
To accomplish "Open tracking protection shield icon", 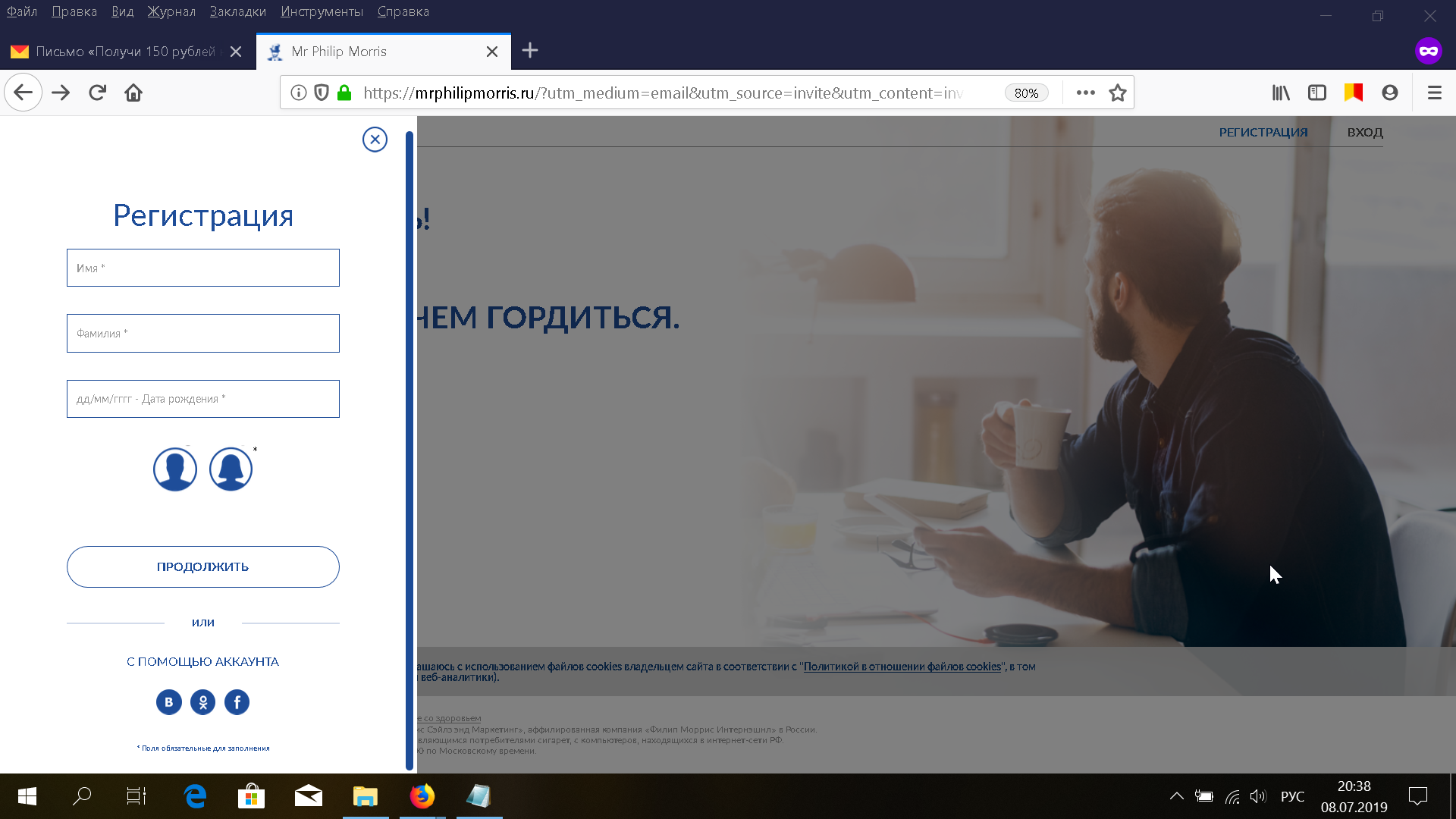I will pos(322,93).
